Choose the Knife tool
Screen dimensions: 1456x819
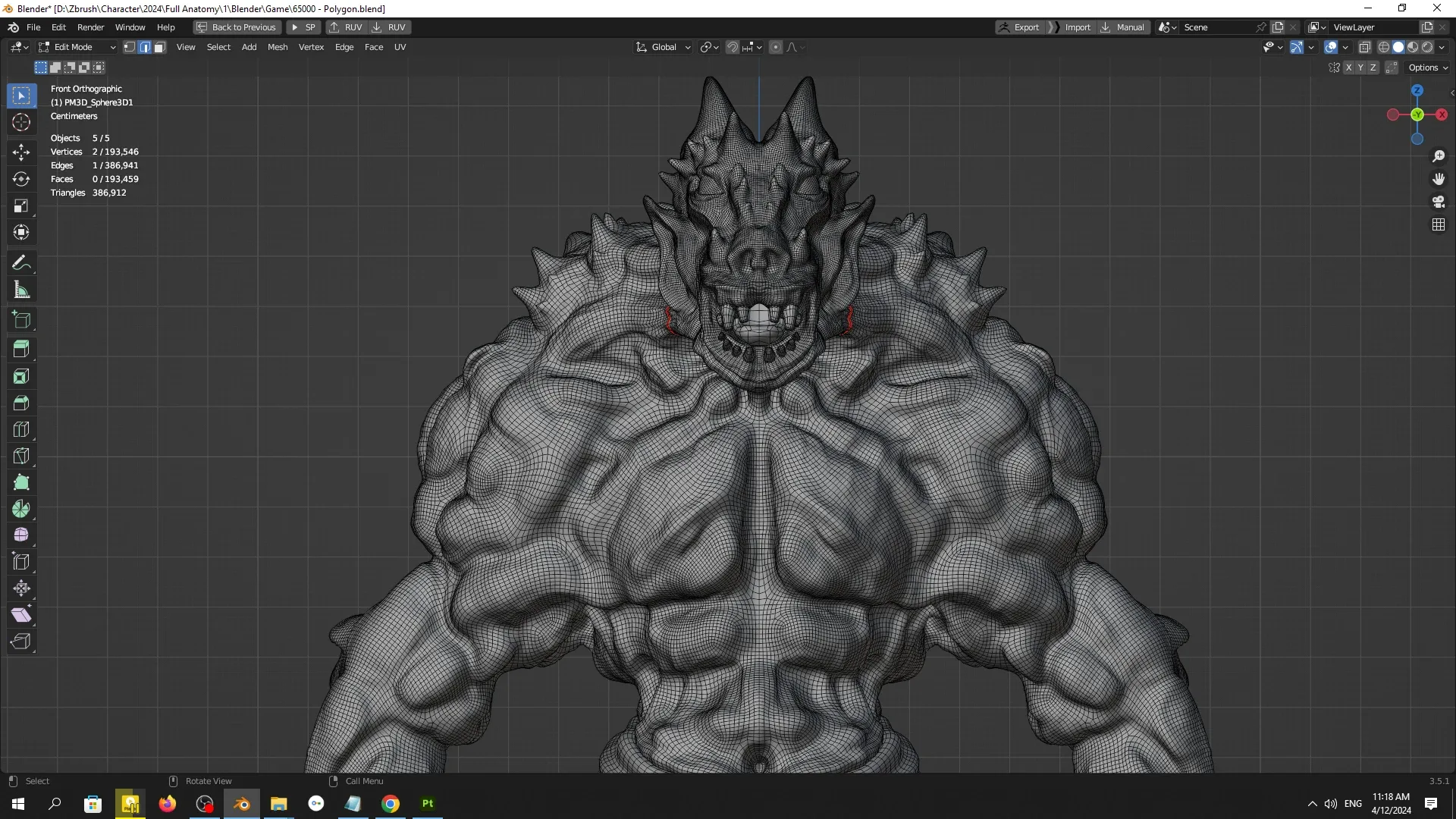pyautogui.click(x=21, y=456)
